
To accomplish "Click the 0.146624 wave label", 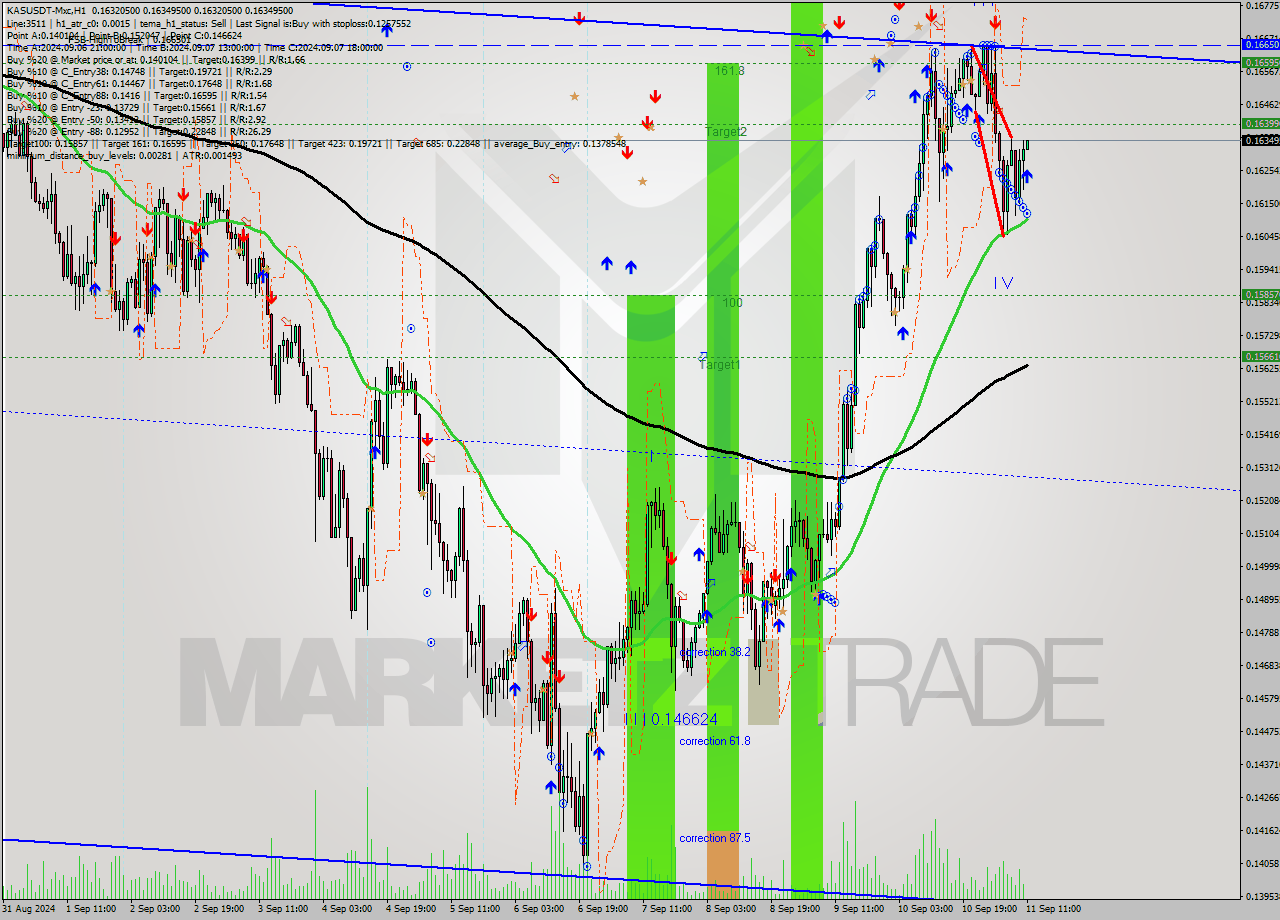I will pos(684,719).
